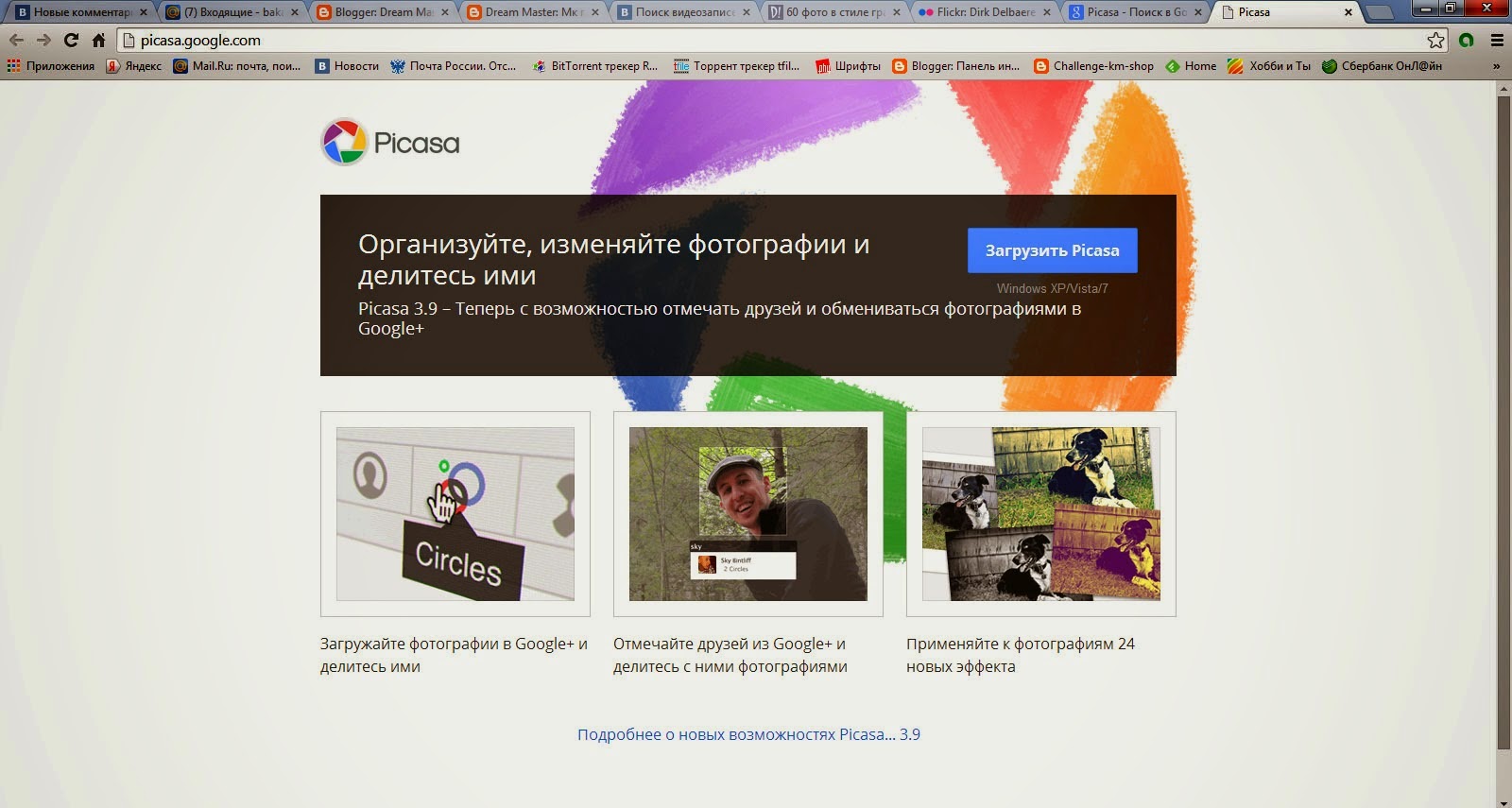Open the Шрифты bookmark
The width and height of the screenshot is (1512, 808).
pyautogui.click(x=848, y=66)
